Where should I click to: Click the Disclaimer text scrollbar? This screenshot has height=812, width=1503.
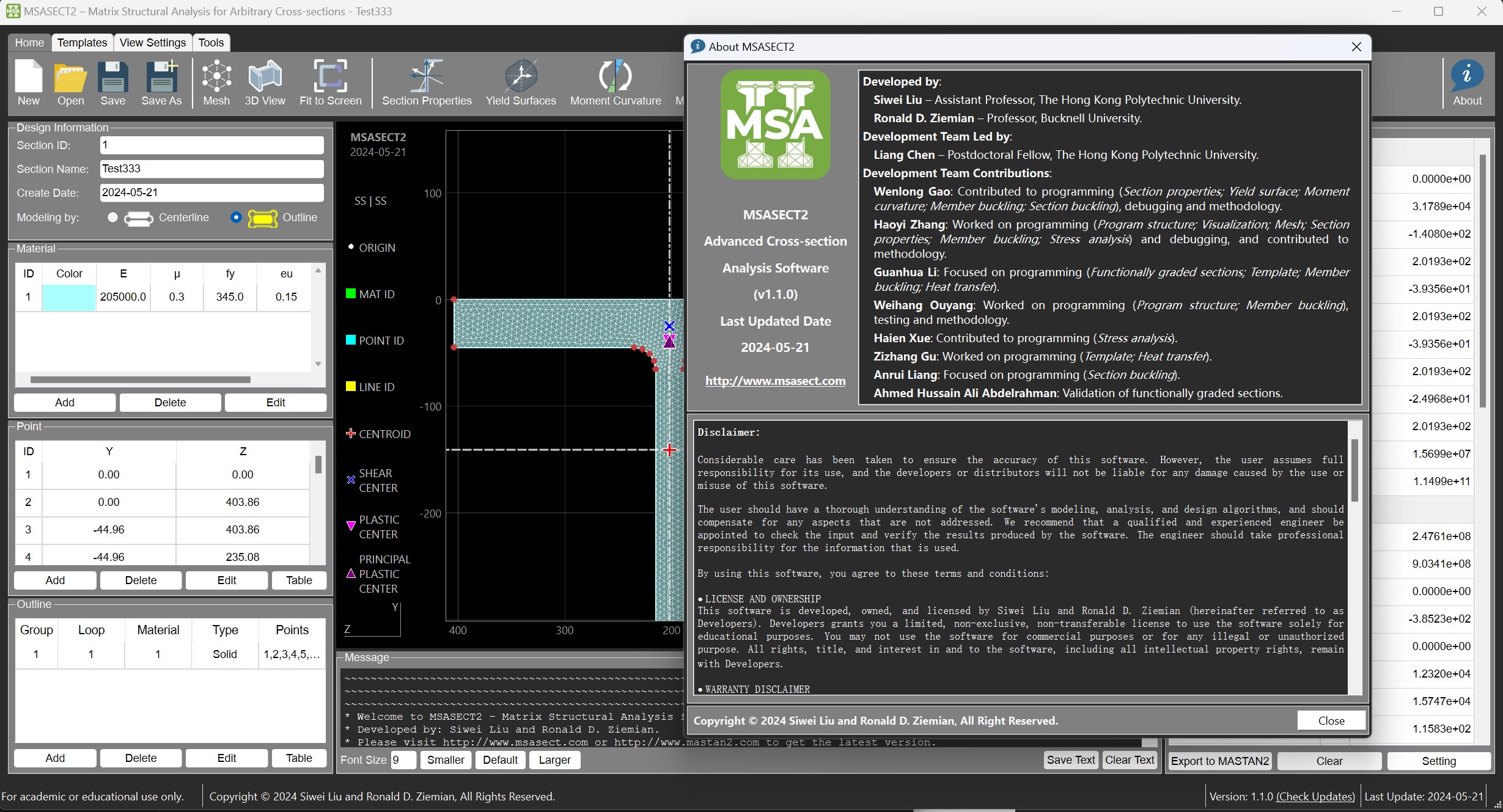point(1354,469)
